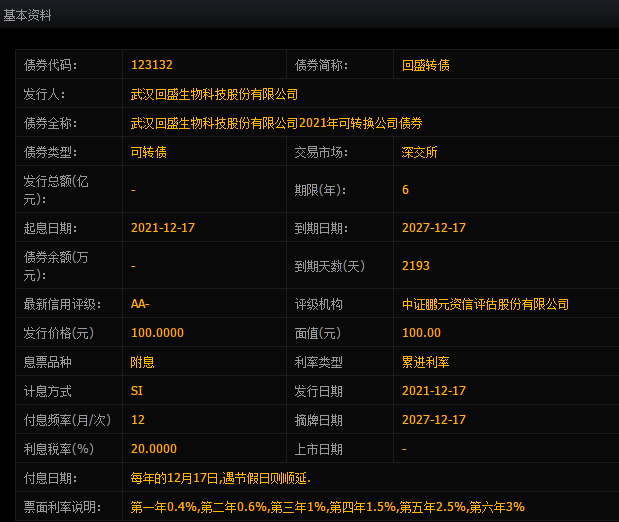Viewport: 619px width, 522px height.
Task: Select bond code value 123132
Action: [x=152, y=65]
